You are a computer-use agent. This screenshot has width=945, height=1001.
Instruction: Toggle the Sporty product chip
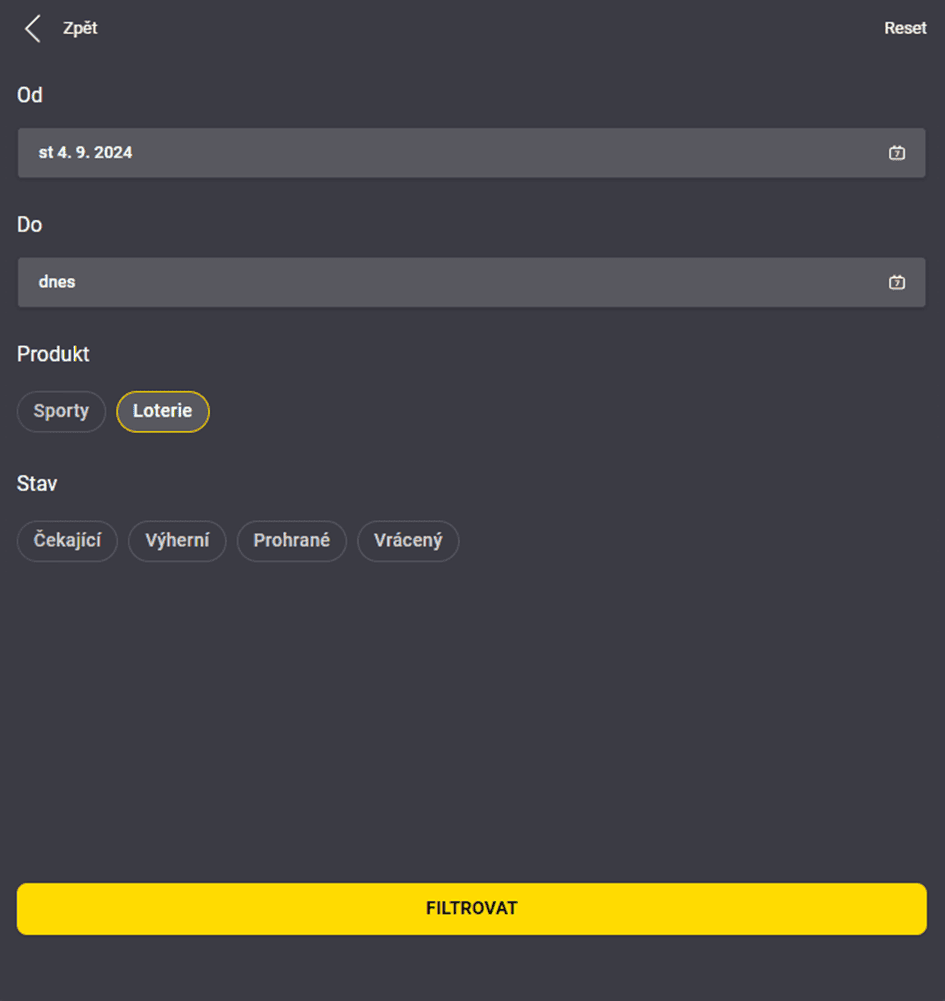[x=61, y=411]
